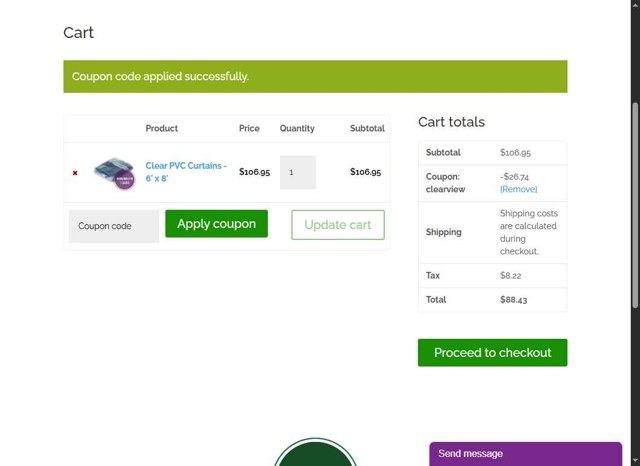Viewport: 640px width, 466px height.
Task: Open the Clear PVC Curtains - 6' x 8' link
Action: coord(186,172)
